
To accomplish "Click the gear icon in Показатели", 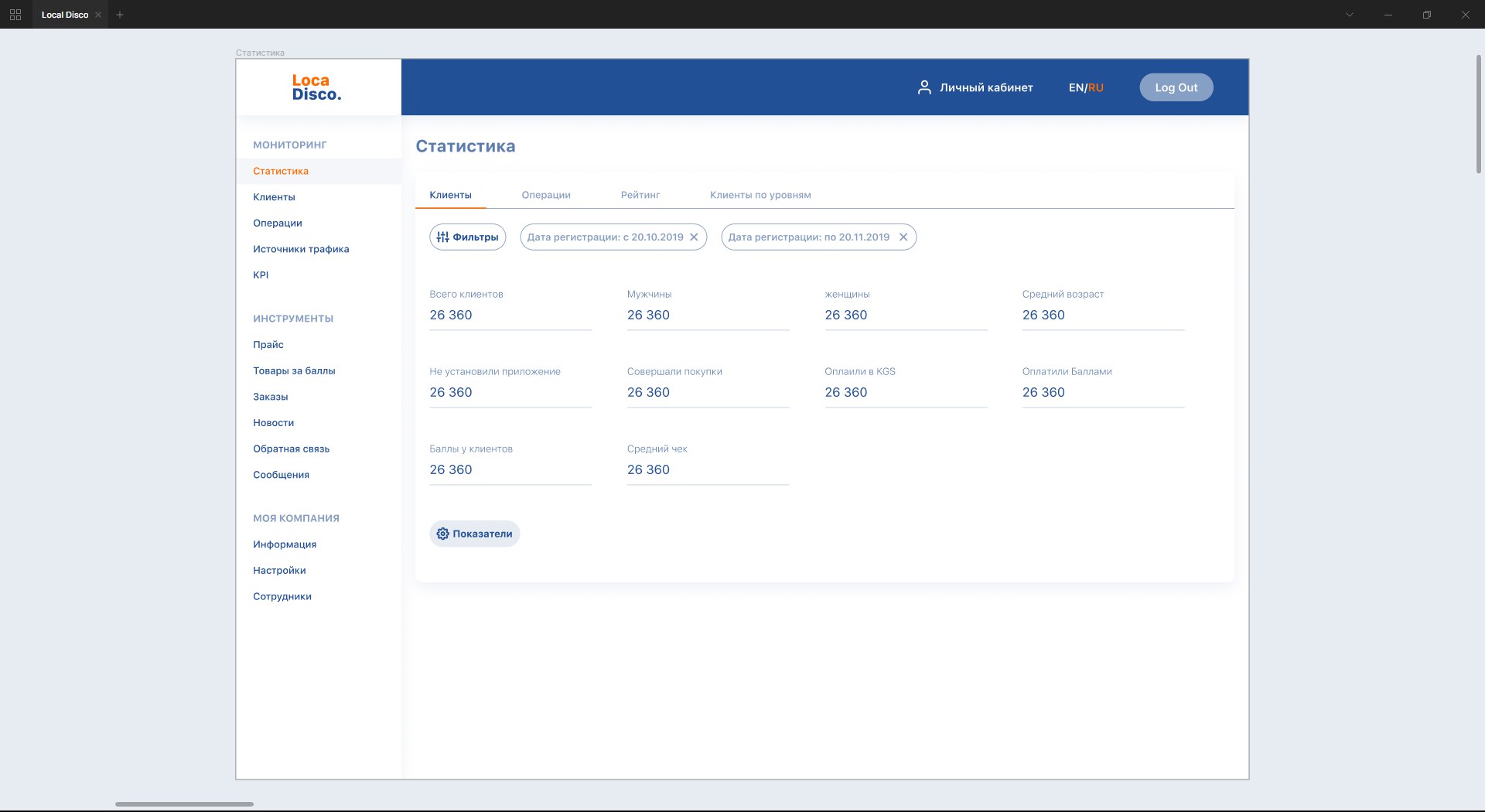I will point(442,534).
